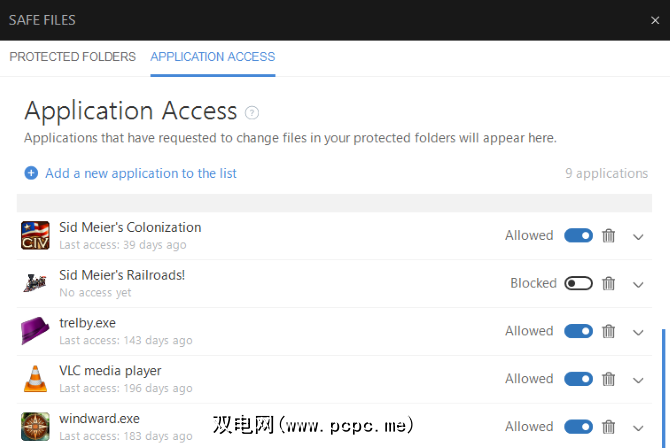Image resolution: width=670 pixels, height=448 pixels.
Task: Expand Sid Meier's Colonization details
Action: pos(639,236)
